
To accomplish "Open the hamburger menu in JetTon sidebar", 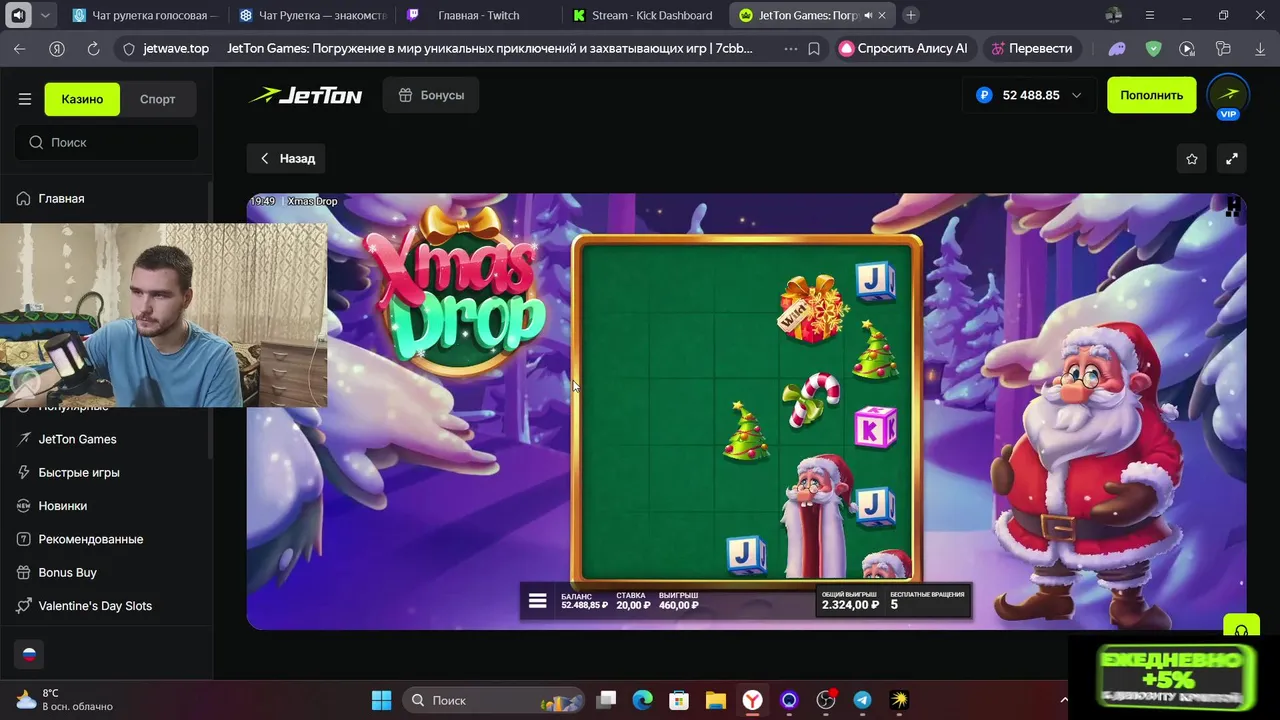I will click(x=25, y=99).
